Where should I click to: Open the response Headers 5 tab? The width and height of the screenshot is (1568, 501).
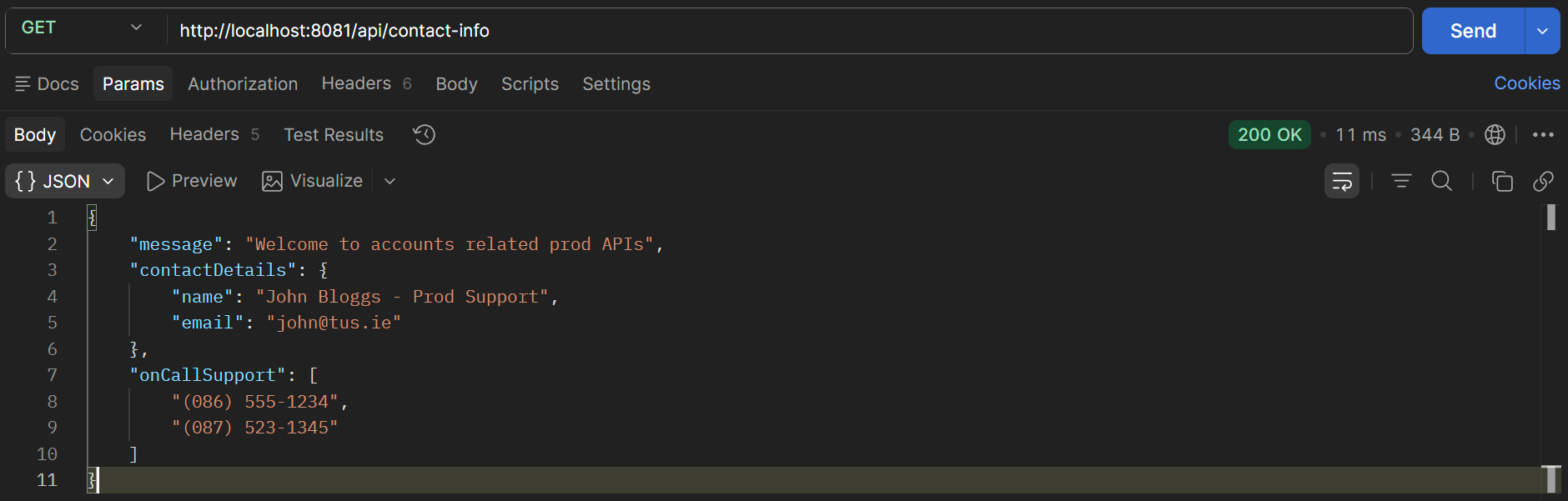[214, 134]
